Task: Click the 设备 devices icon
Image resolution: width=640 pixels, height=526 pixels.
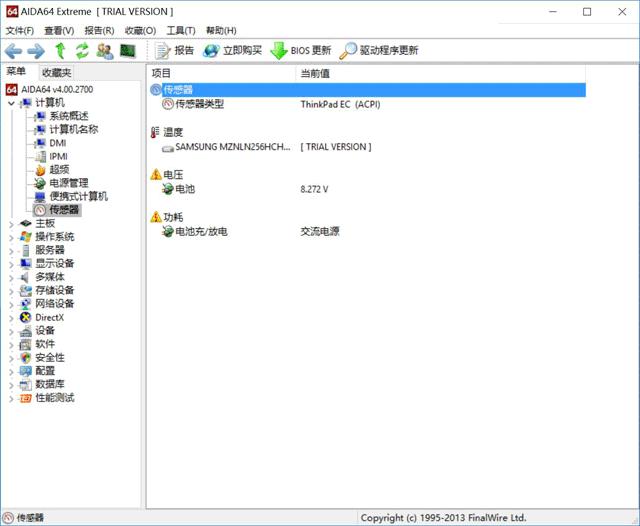Action: [25, 331]
